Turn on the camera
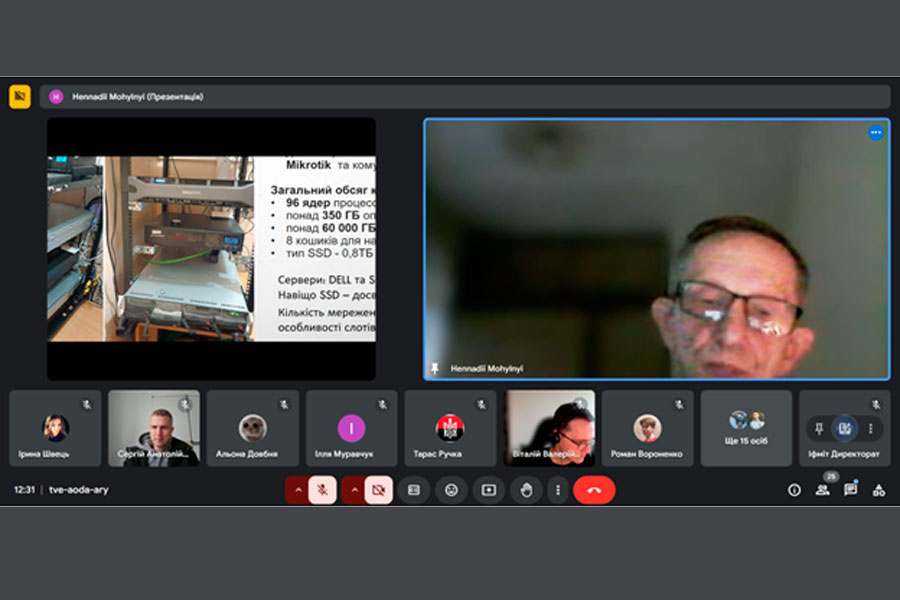This screenshot has height=600, width=900. click(x=379, y=490)
